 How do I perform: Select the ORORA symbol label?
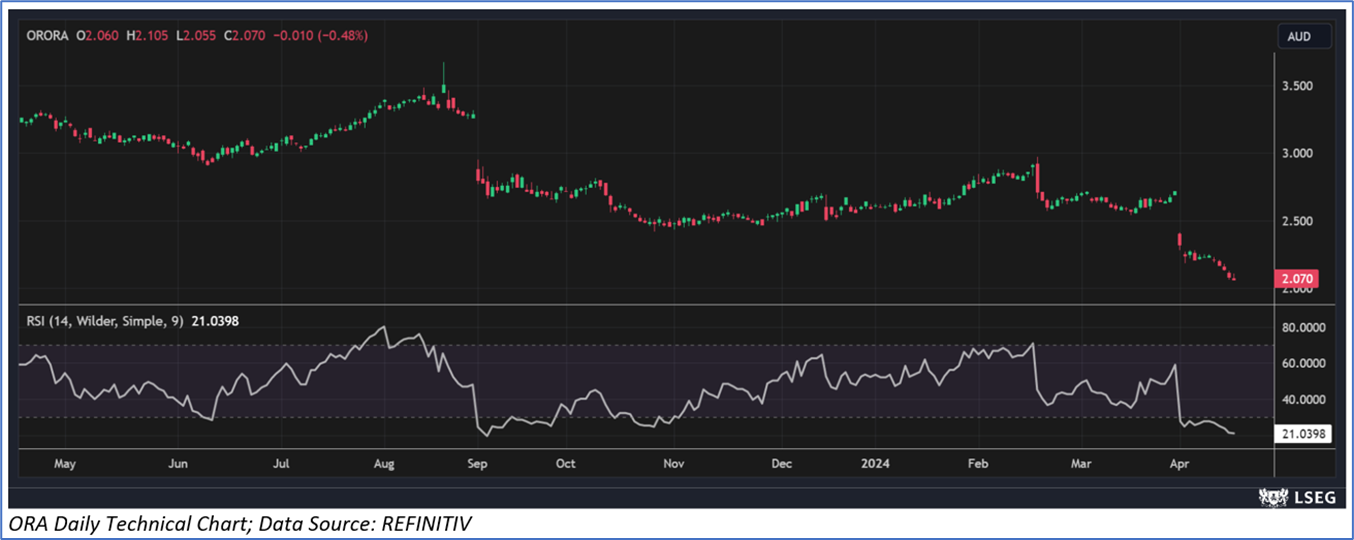(48, 36)
